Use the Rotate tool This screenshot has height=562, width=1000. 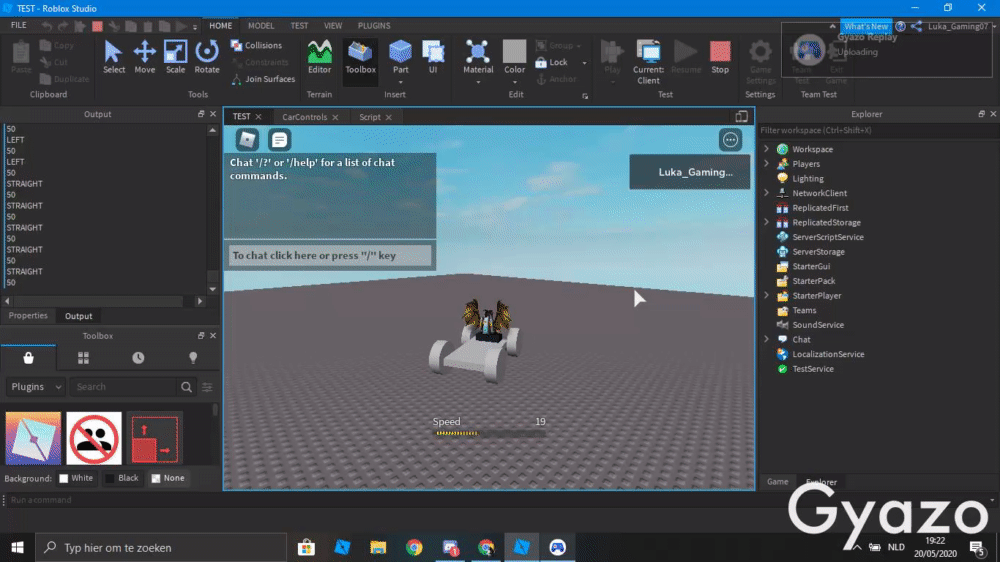(207, 57)
